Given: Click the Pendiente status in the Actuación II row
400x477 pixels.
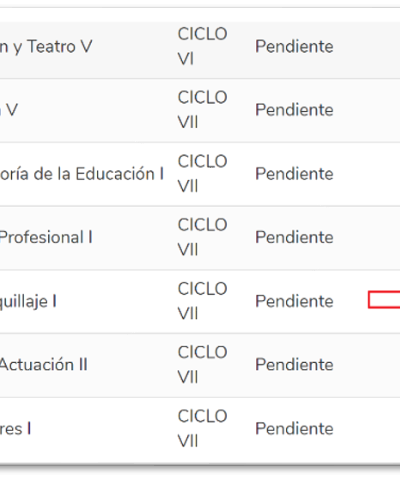Looking at the screenshot, I should click(x=294, y=365).
